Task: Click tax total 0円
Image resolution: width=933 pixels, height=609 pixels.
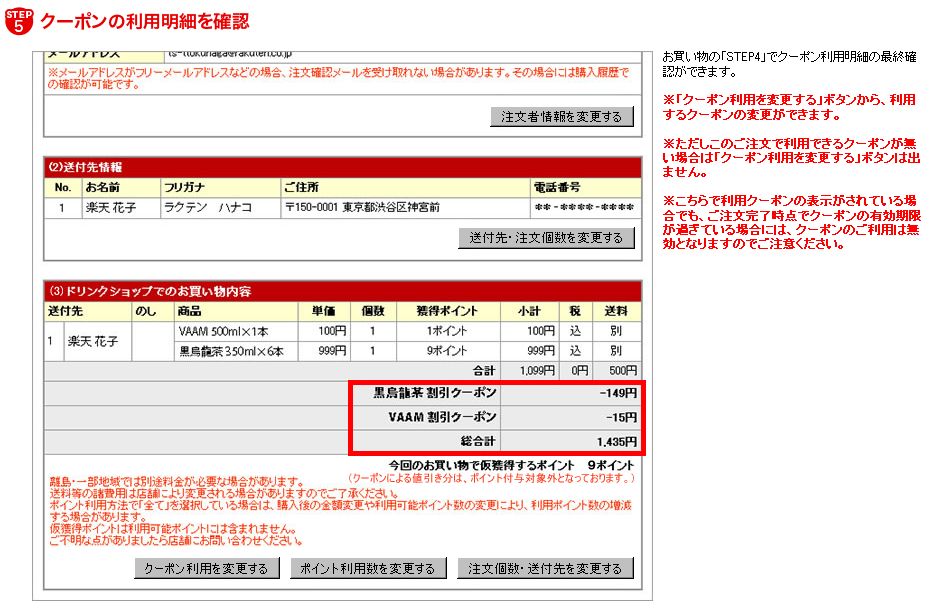Action: (x=580, y=371)
